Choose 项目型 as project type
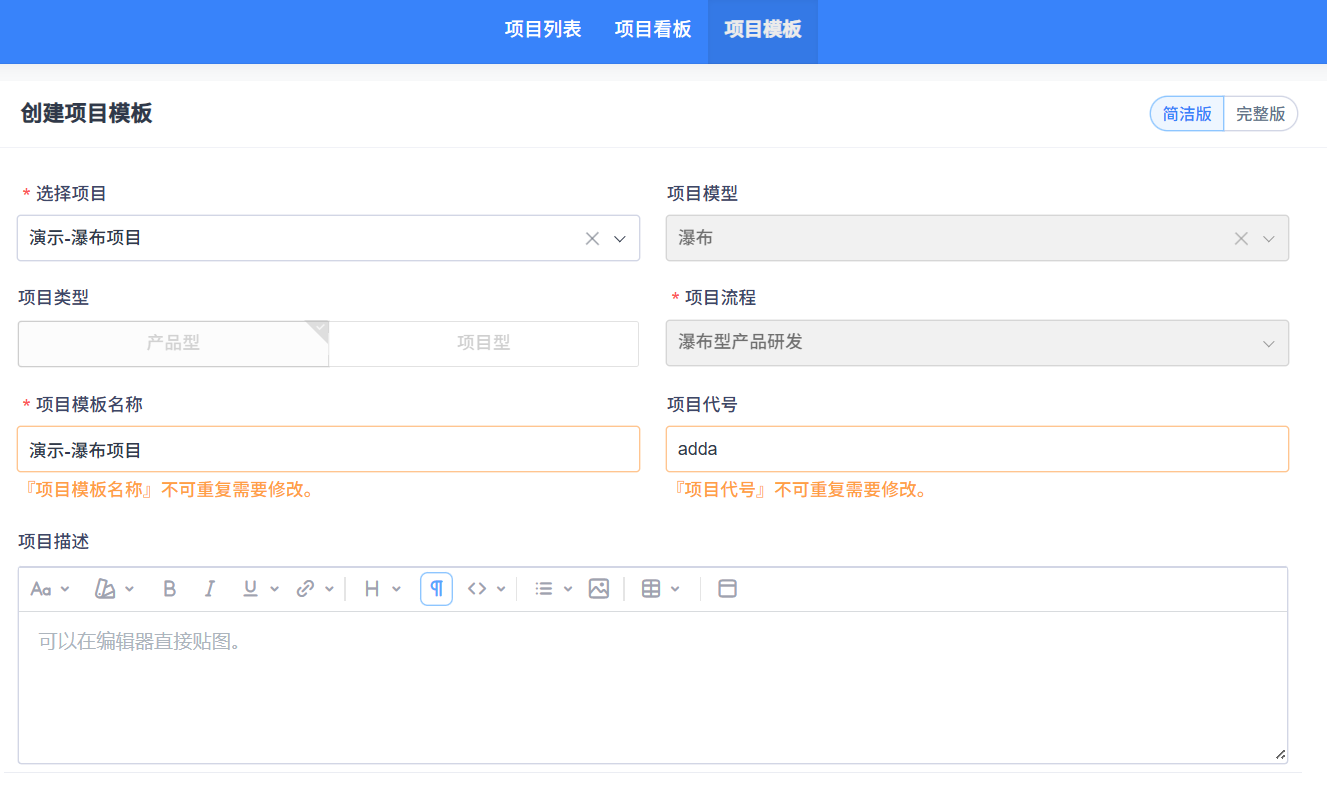 (x=484, y=343)
